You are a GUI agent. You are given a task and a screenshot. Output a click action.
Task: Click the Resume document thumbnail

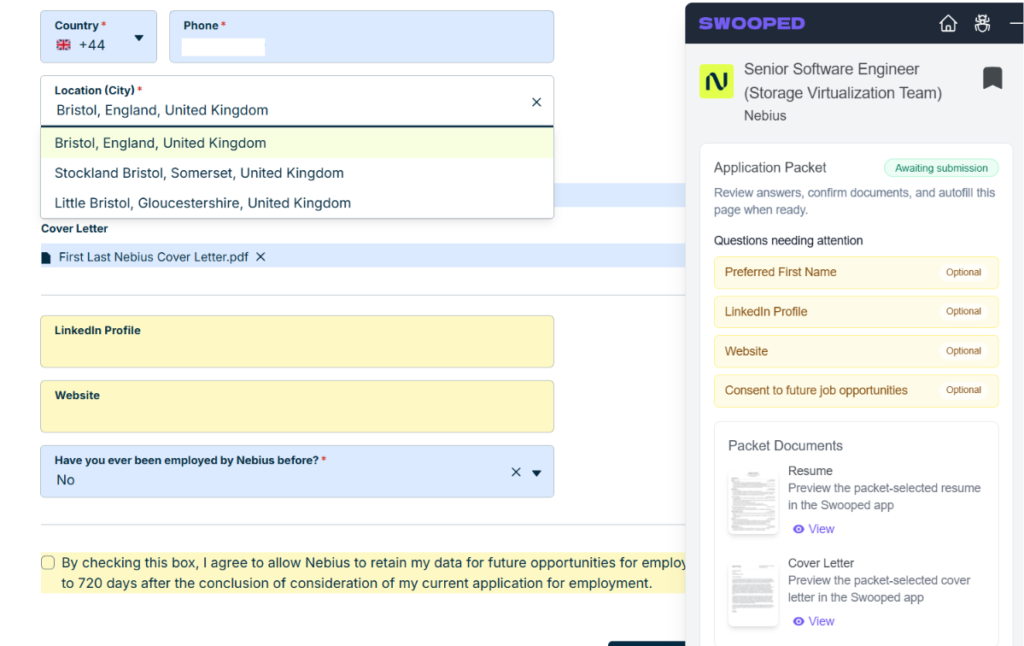[753, 500]
